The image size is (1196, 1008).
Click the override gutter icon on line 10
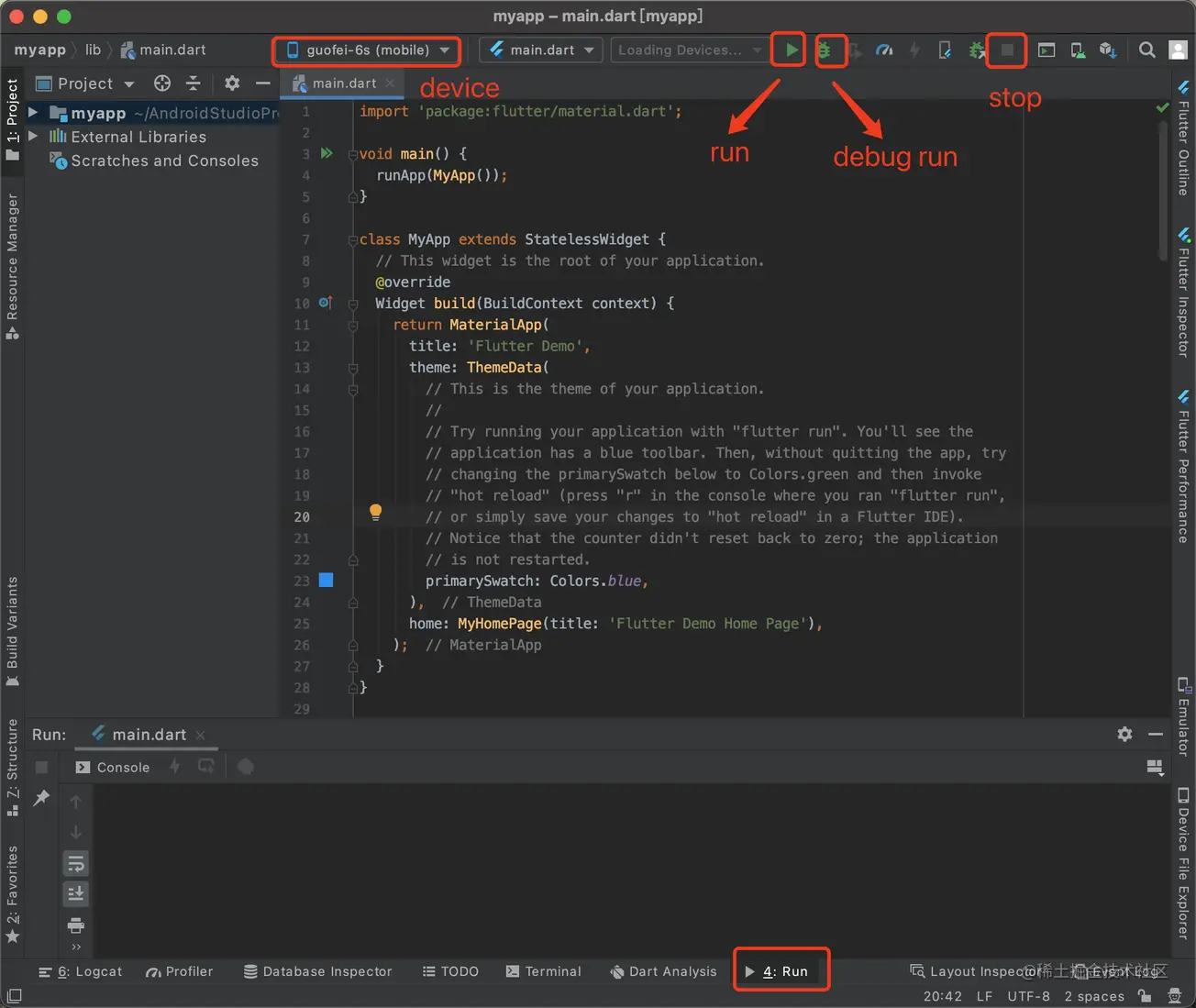326,302
